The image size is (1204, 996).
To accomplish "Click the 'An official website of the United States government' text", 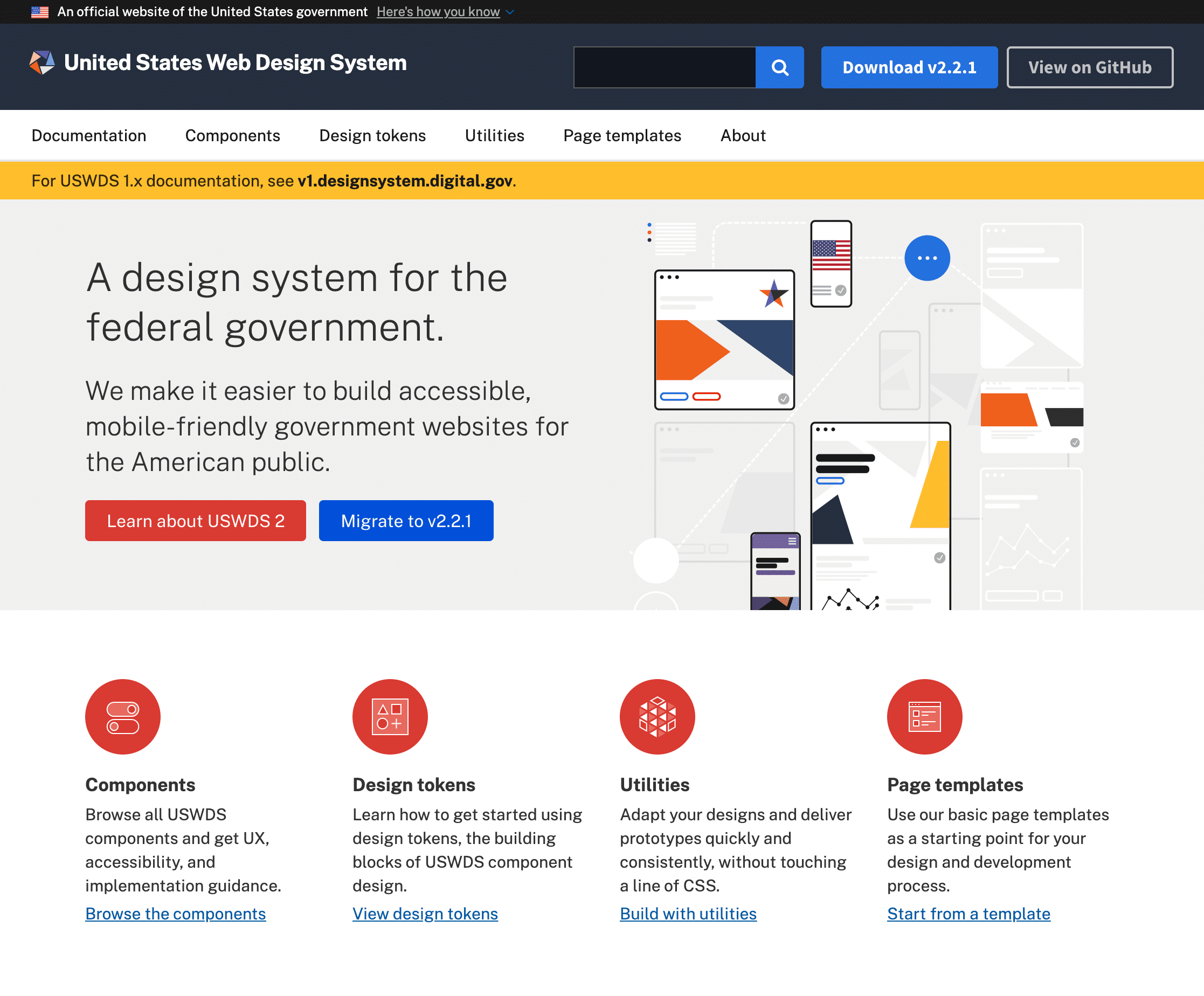I will 212,12.
